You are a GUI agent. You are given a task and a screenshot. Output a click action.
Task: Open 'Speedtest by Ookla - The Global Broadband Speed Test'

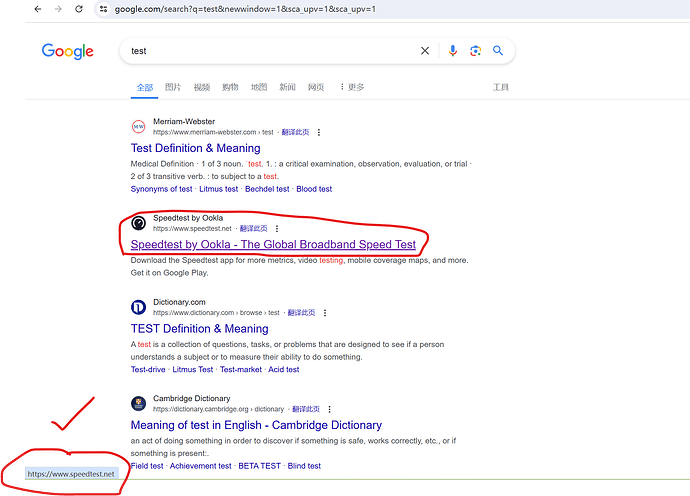click(273, 245)
